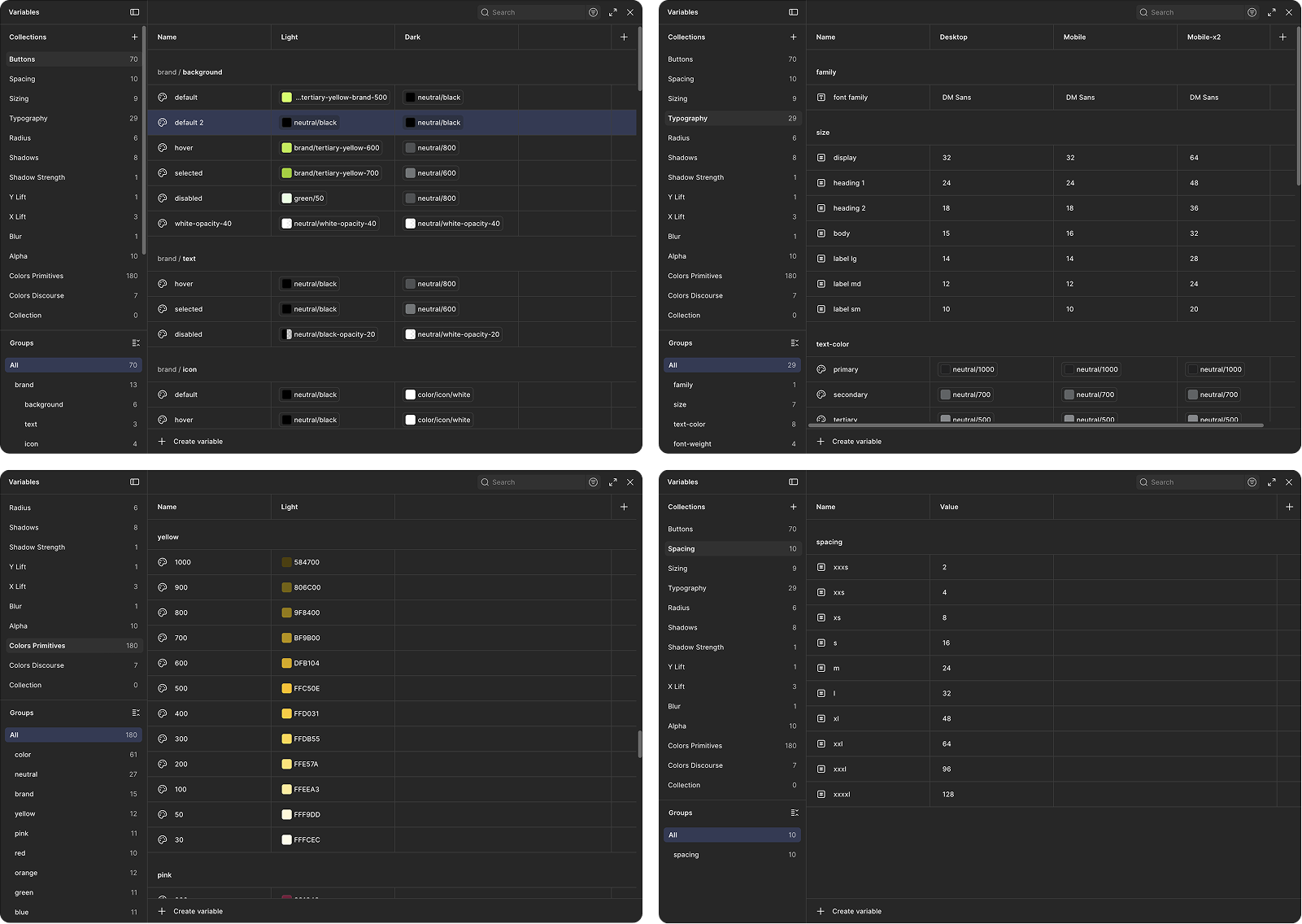Image resolution: width=1302 pixels, height=924 pixels.
Task: Toggle sidebar icon in the Spacing collection panel
Action: click(793, 482)
